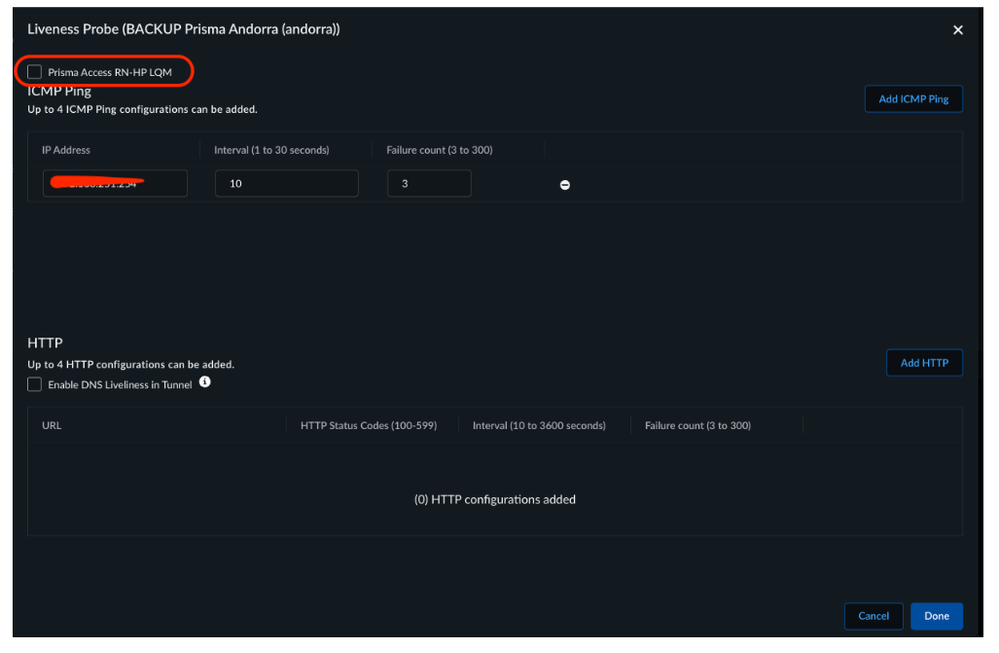999x653 pixels.
Task: Select the Interval (1 to 30 seconds) header
Action: tap(271, 150)
